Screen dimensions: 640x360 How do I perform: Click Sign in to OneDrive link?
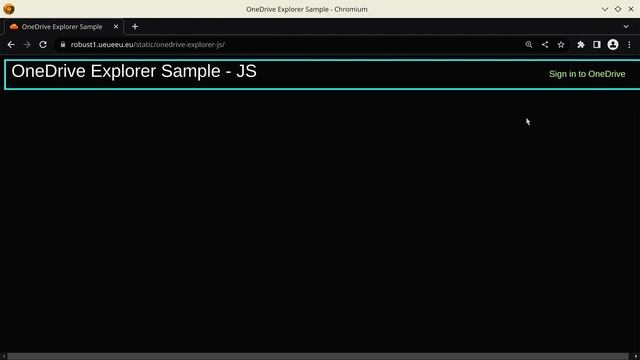tap(587, 74)
